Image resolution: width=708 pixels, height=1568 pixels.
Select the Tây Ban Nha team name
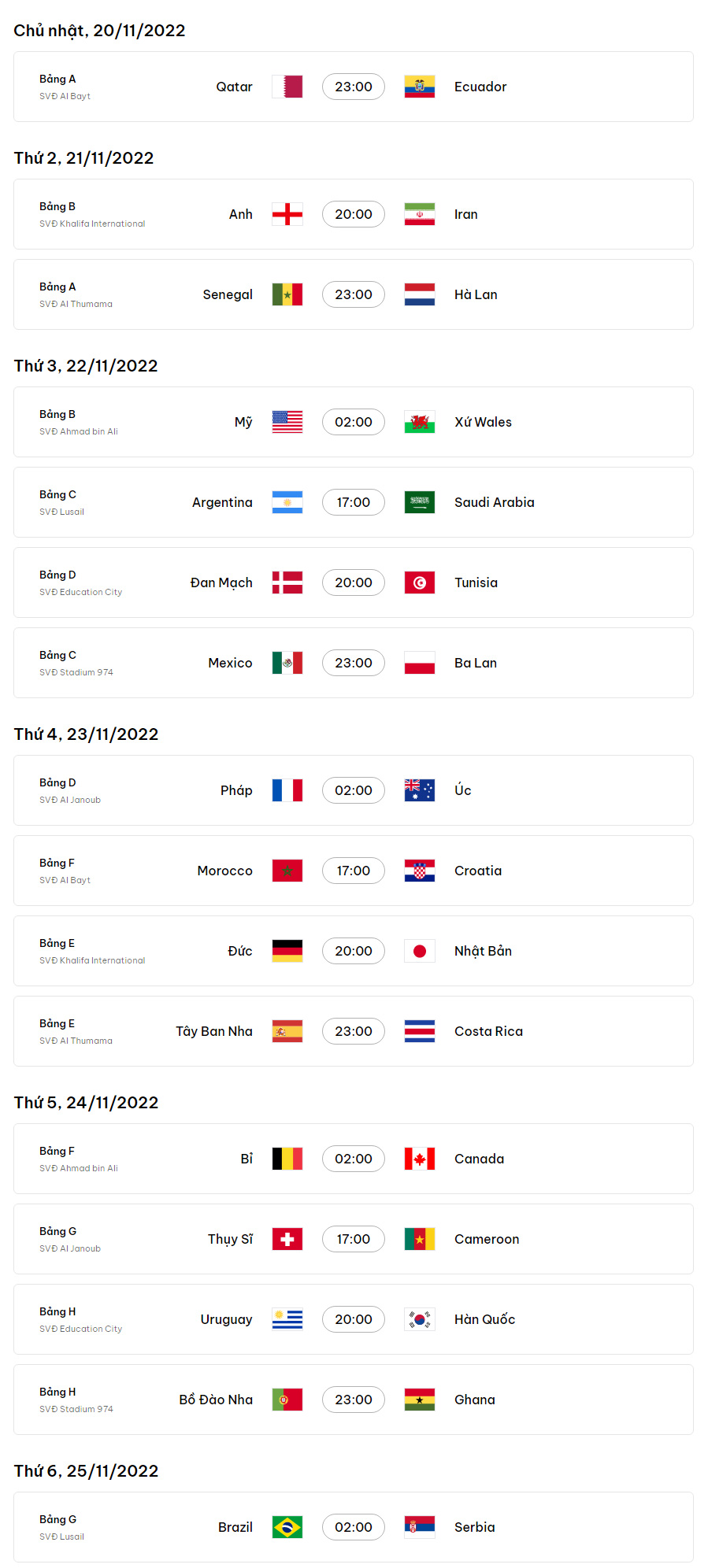(x=214, y=1031)
